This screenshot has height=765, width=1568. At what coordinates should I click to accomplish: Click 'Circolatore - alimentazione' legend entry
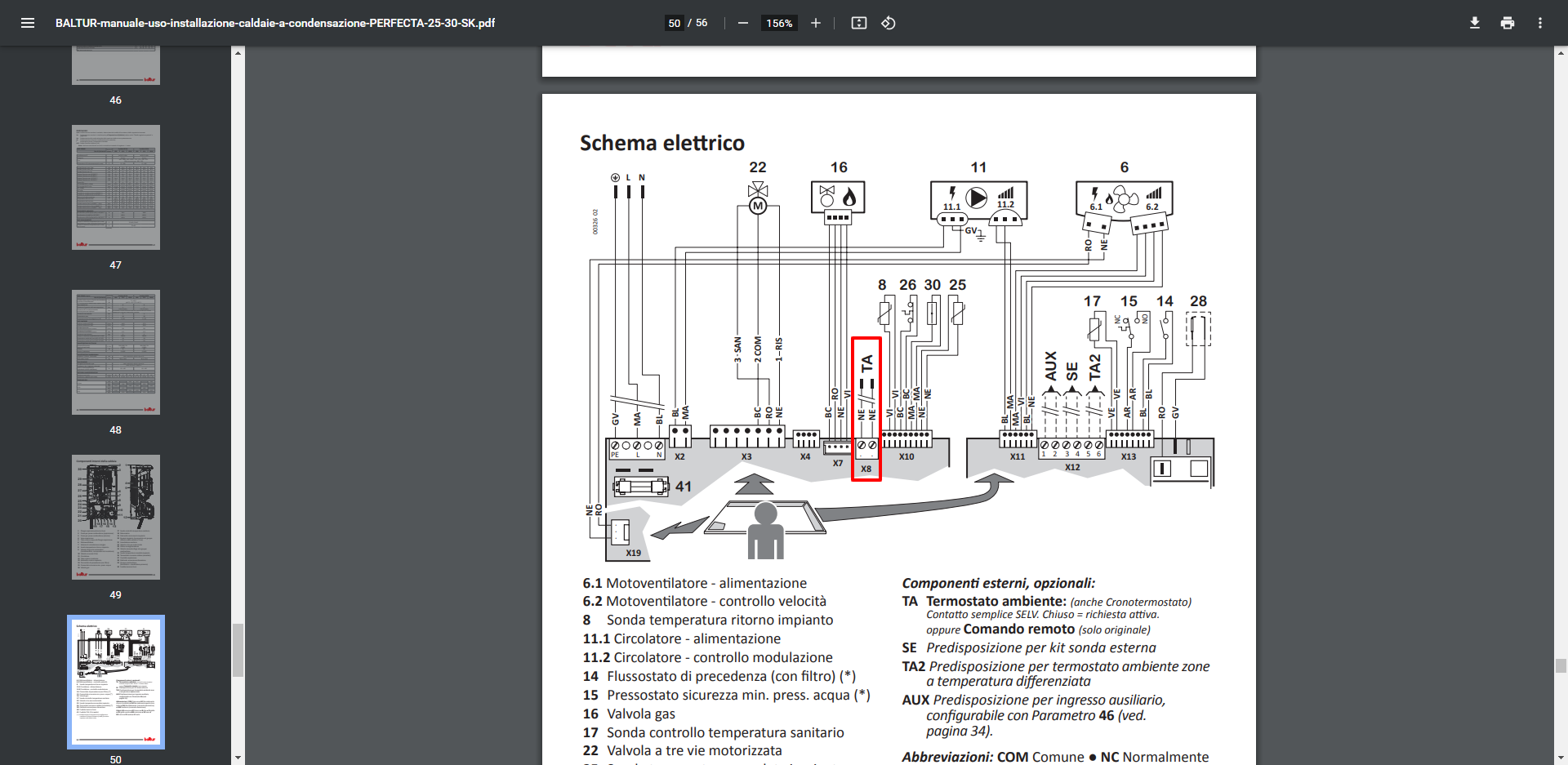[697, 638]
